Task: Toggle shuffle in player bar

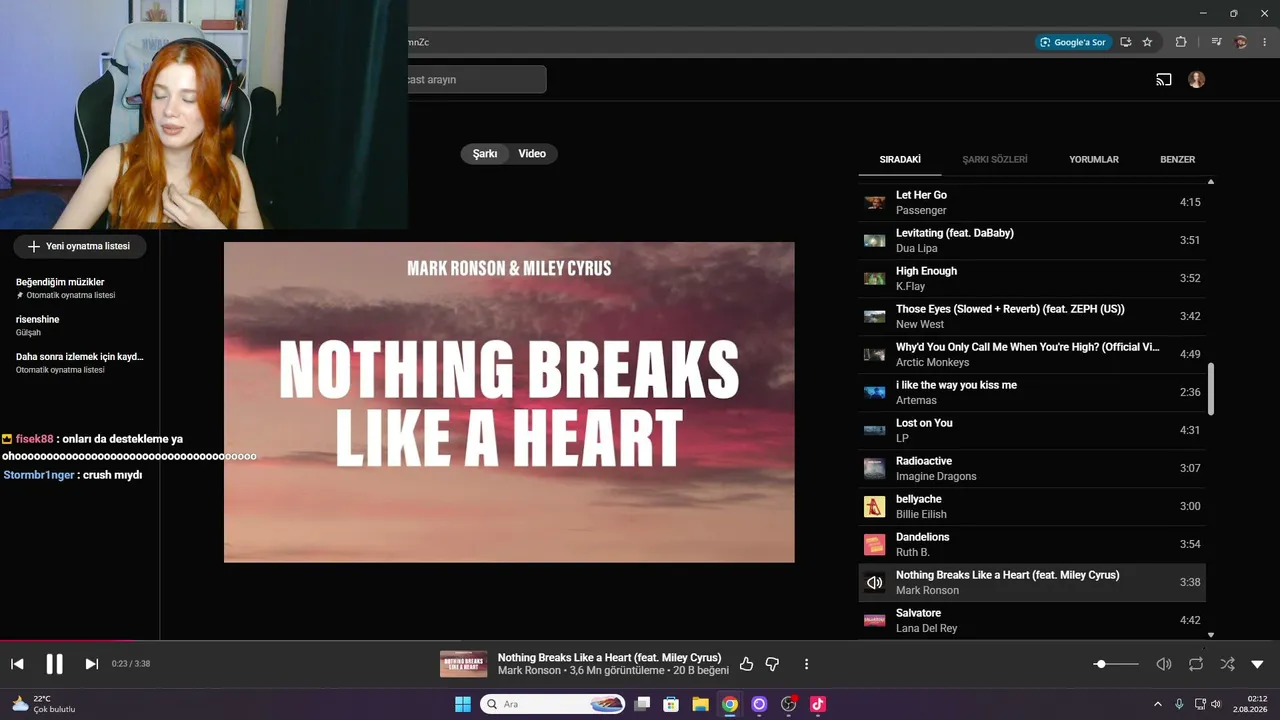Action: [x=1227, y=664]
